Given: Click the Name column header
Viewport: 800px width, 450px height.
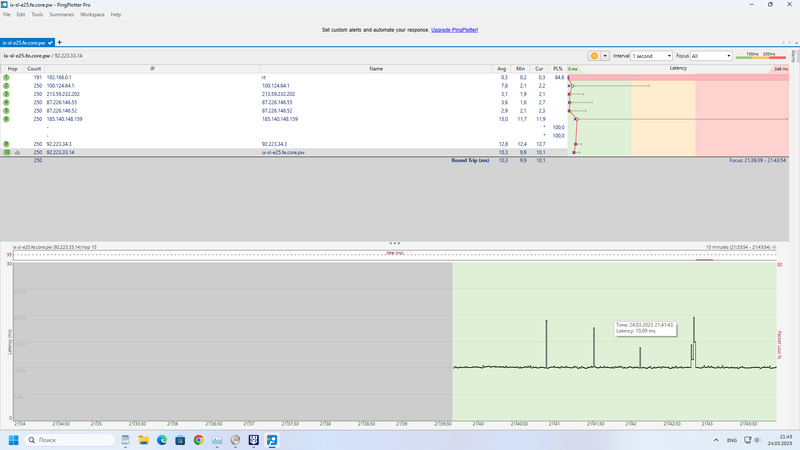Looking at the screenshot, I should [x=376, y=69].
